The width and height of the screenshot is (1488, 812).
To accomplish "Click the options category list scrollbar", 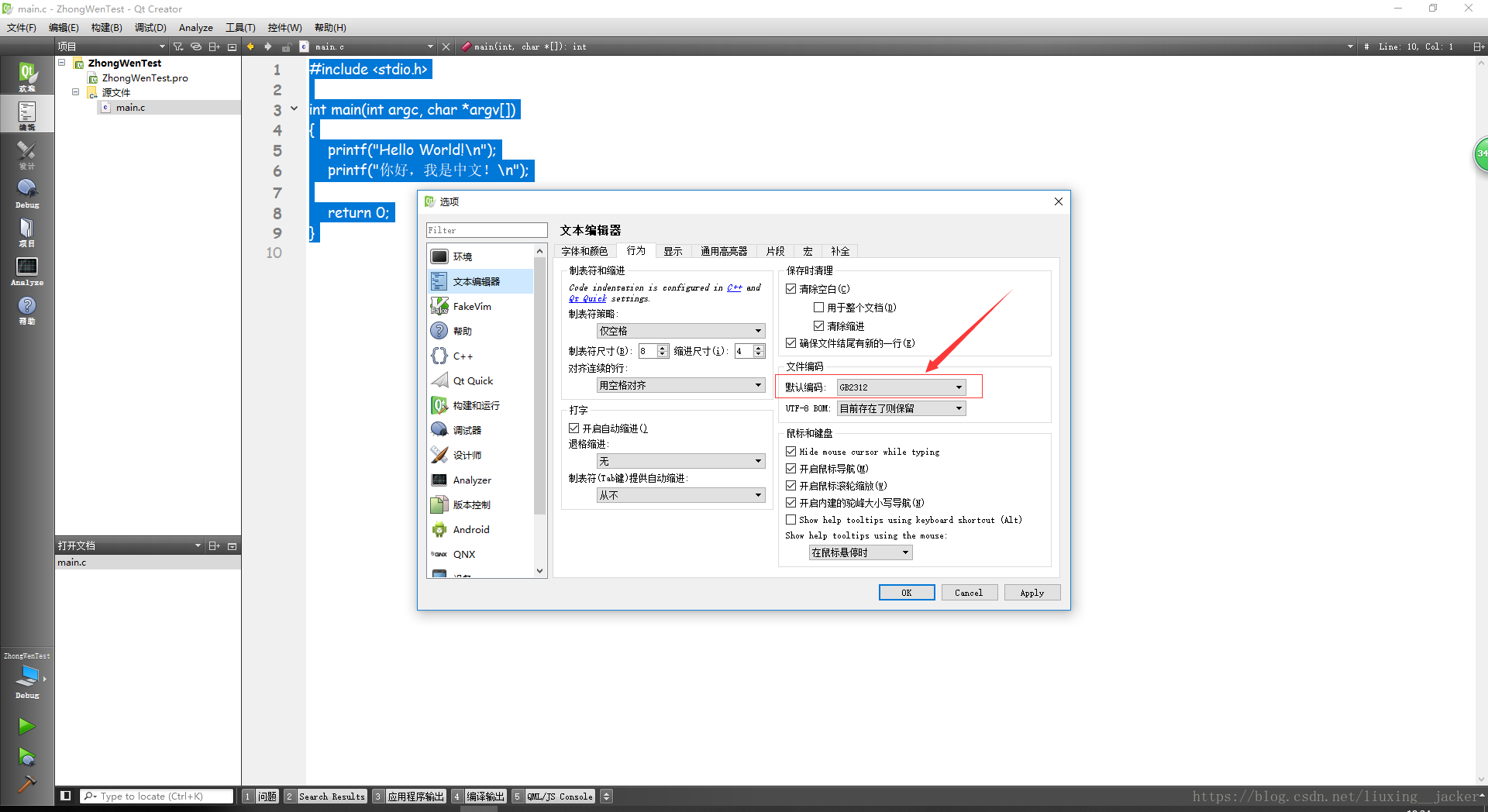I will (x=540, y=387).
